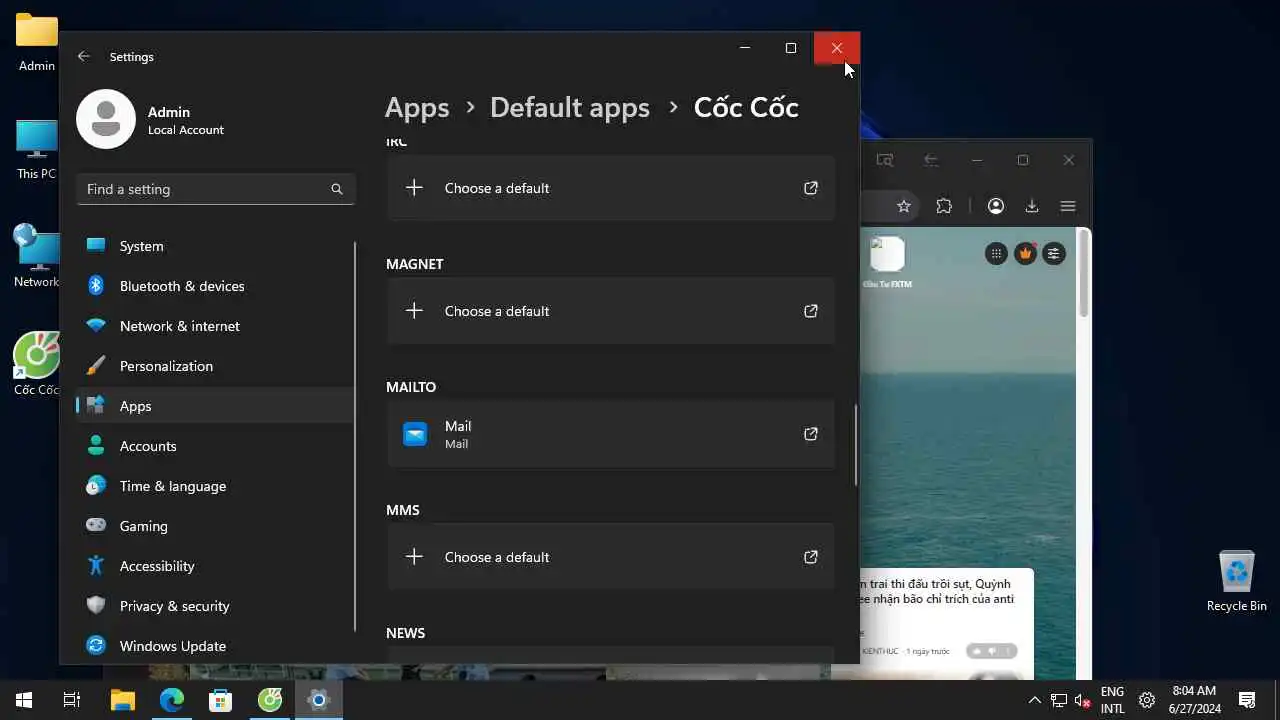Screen dimensions: 1280x720
Task: Open Time & language settings
Action: (x=215, y=486)
